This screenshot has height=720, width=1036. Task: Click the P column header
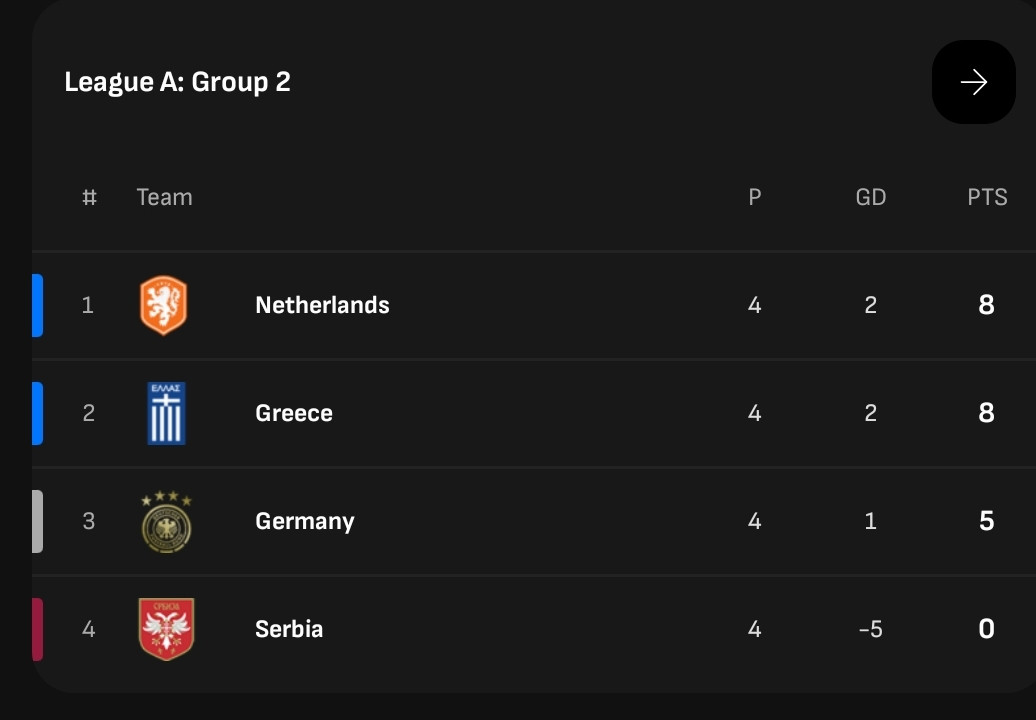click(755, 197)
